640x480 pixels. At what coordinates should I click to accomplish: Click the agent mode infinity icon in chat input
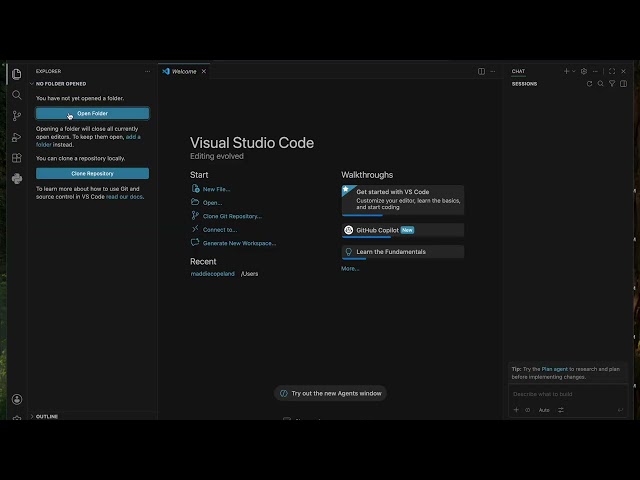click(x=527, y=410)
